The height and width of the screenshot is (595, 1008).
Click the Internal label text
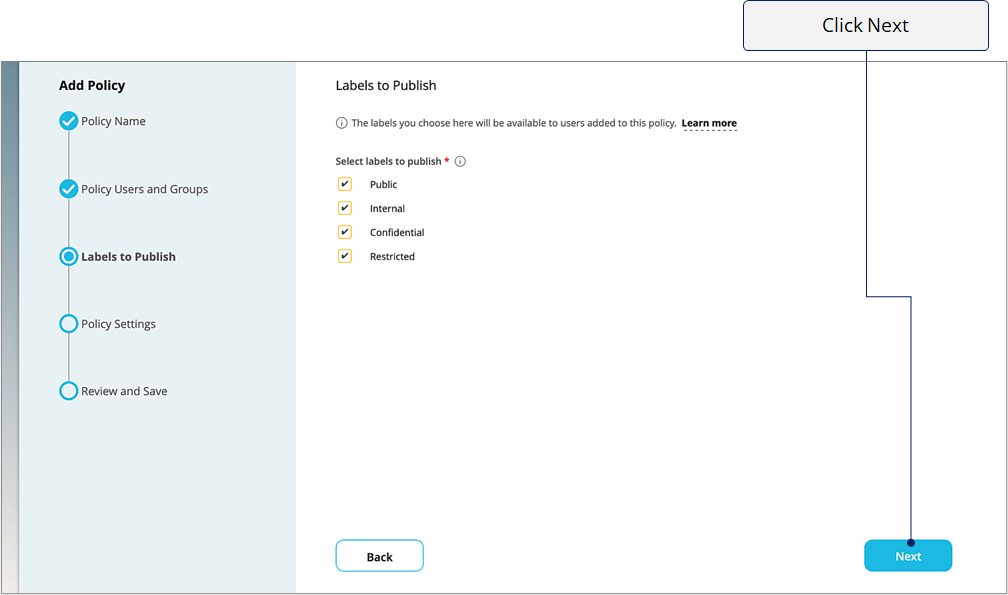pyautogui.click(x=387, y=208)
